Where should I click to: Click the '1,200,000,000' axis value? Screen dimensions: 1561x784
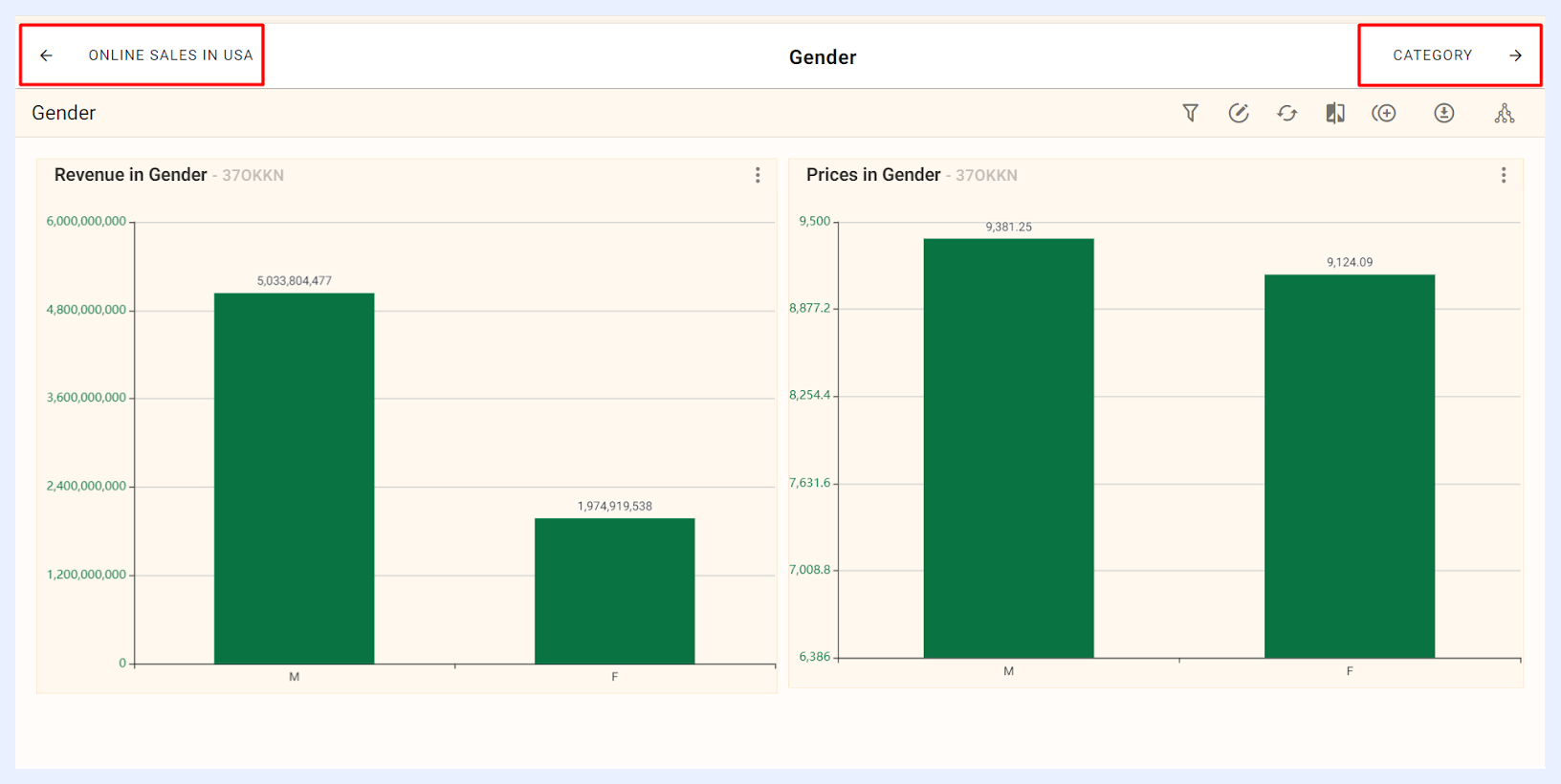(x=86, y=575)
